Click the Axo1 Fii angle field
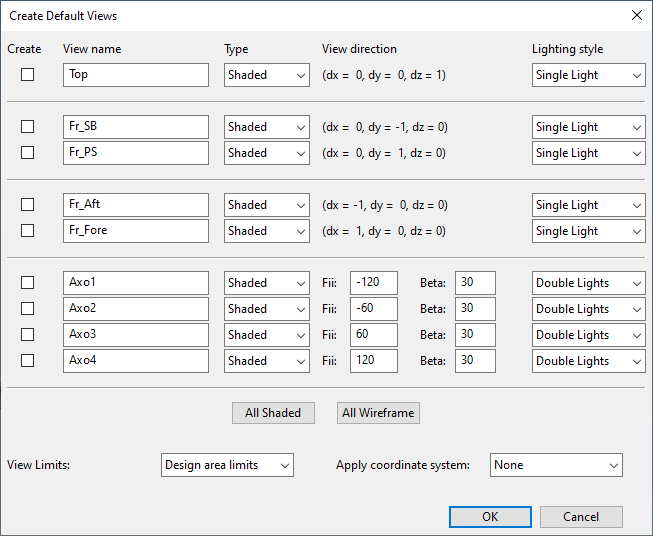This screenshot has width=653, height=536. (373, 283)
